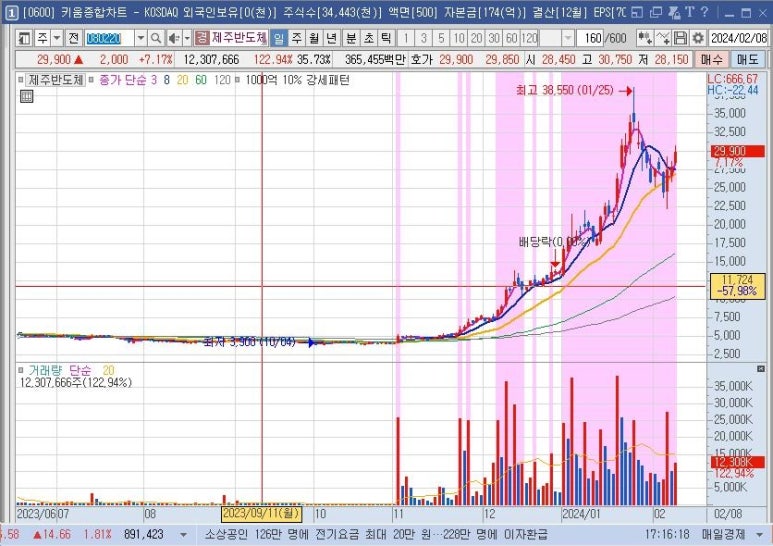This screenshot has width=773, height=546.
Task: Choose the 3 interval button
Action: [x=423, y=38]
